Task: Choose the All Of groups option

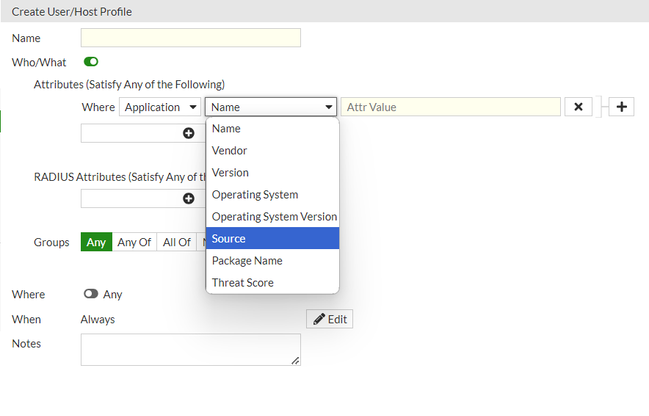Action: click(176, 242)
